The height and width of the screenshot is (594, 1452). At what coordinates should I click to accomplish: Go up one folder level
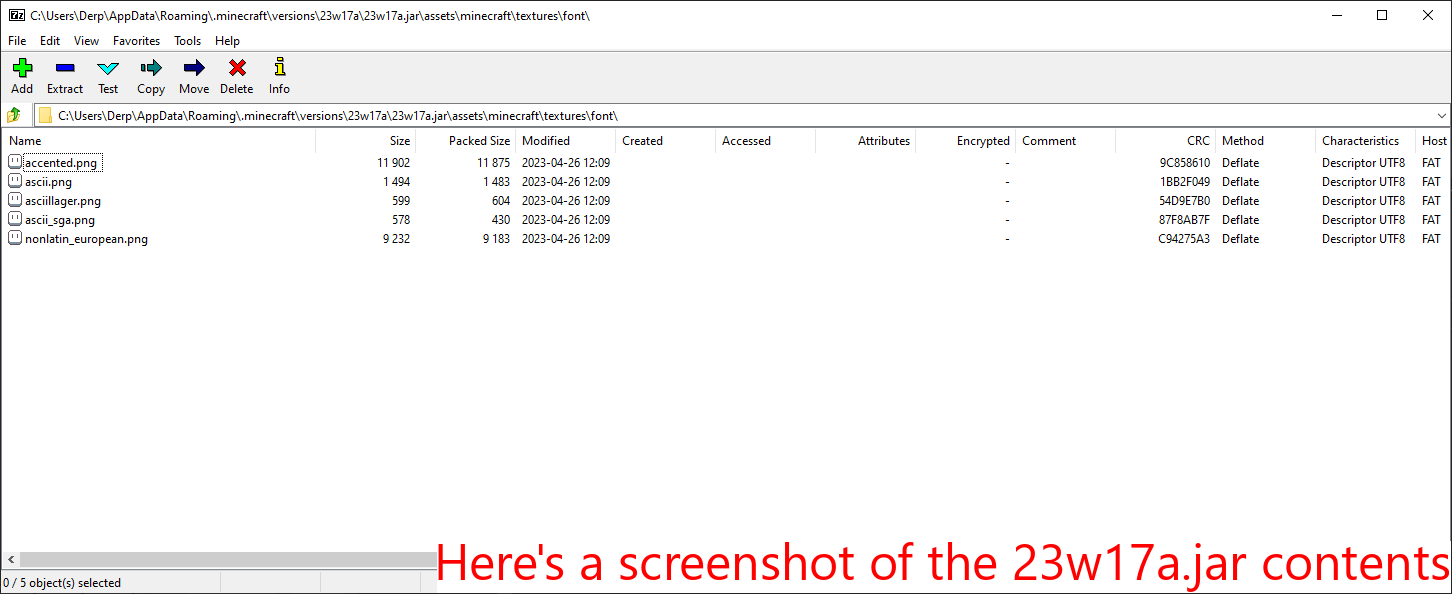(15, 115)
